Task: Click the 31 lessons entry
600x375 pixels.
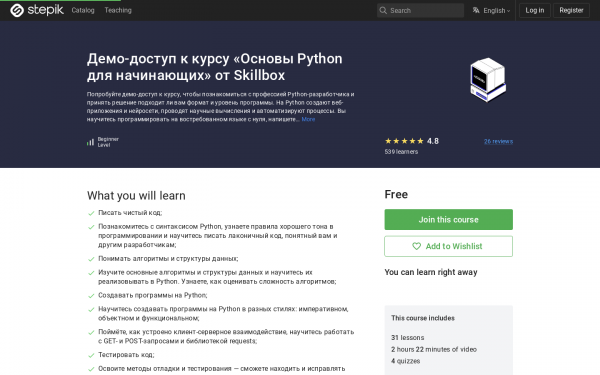Action: [x=408, y=338]
